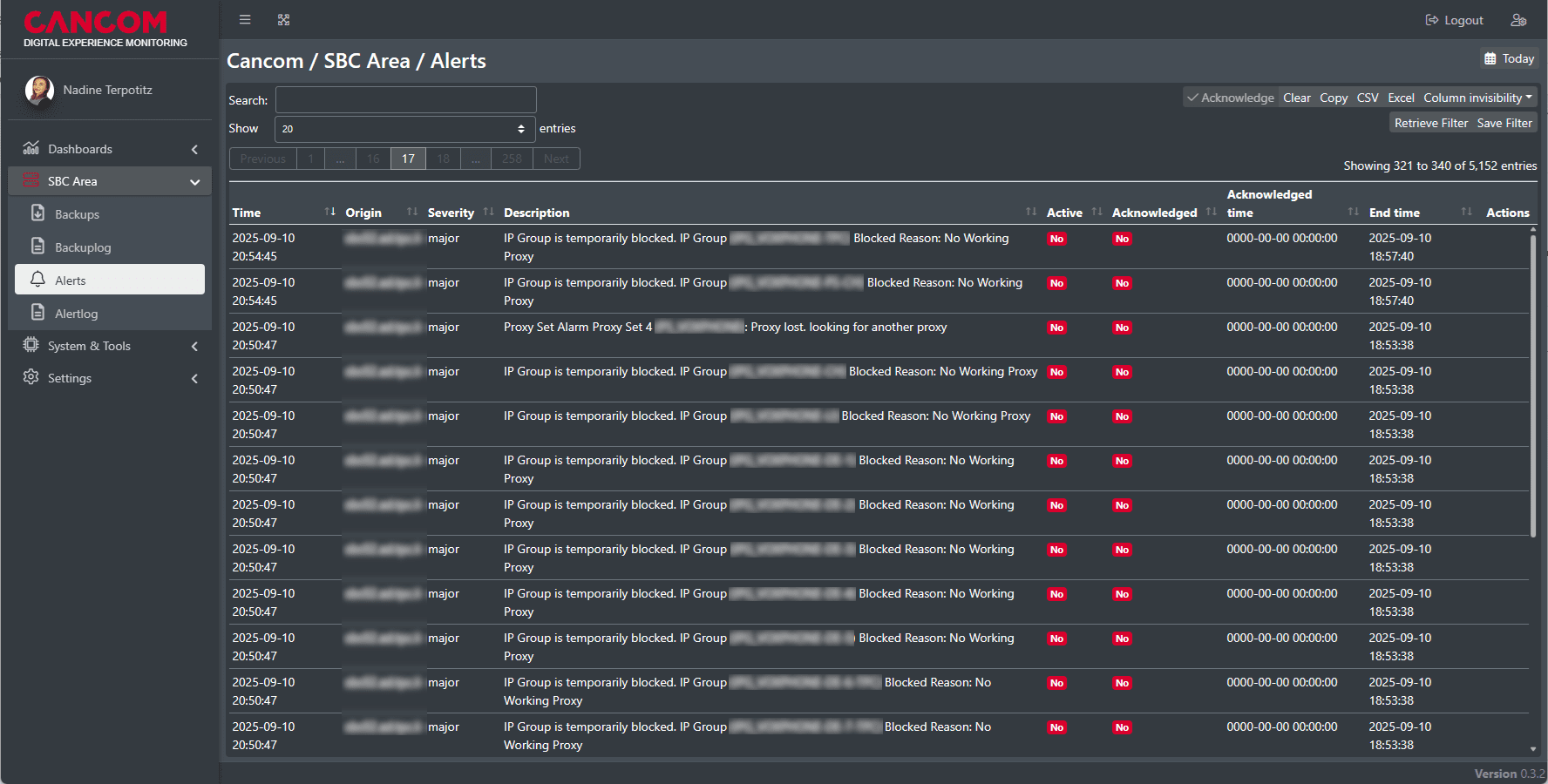Screen dimensions: 1548x784
Task: Open Column invisibility dropdown
Action: point(1477,98)
